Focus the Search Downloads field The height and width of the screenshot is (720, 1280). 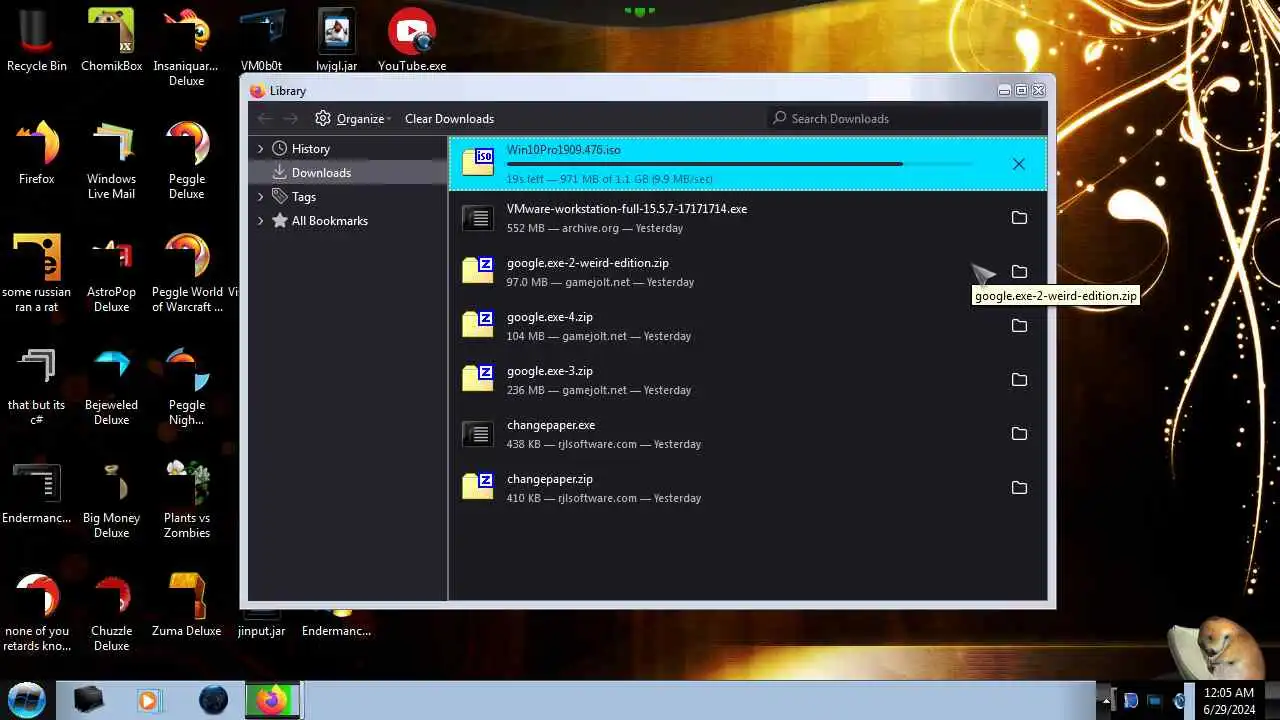(x=905, y=118)
